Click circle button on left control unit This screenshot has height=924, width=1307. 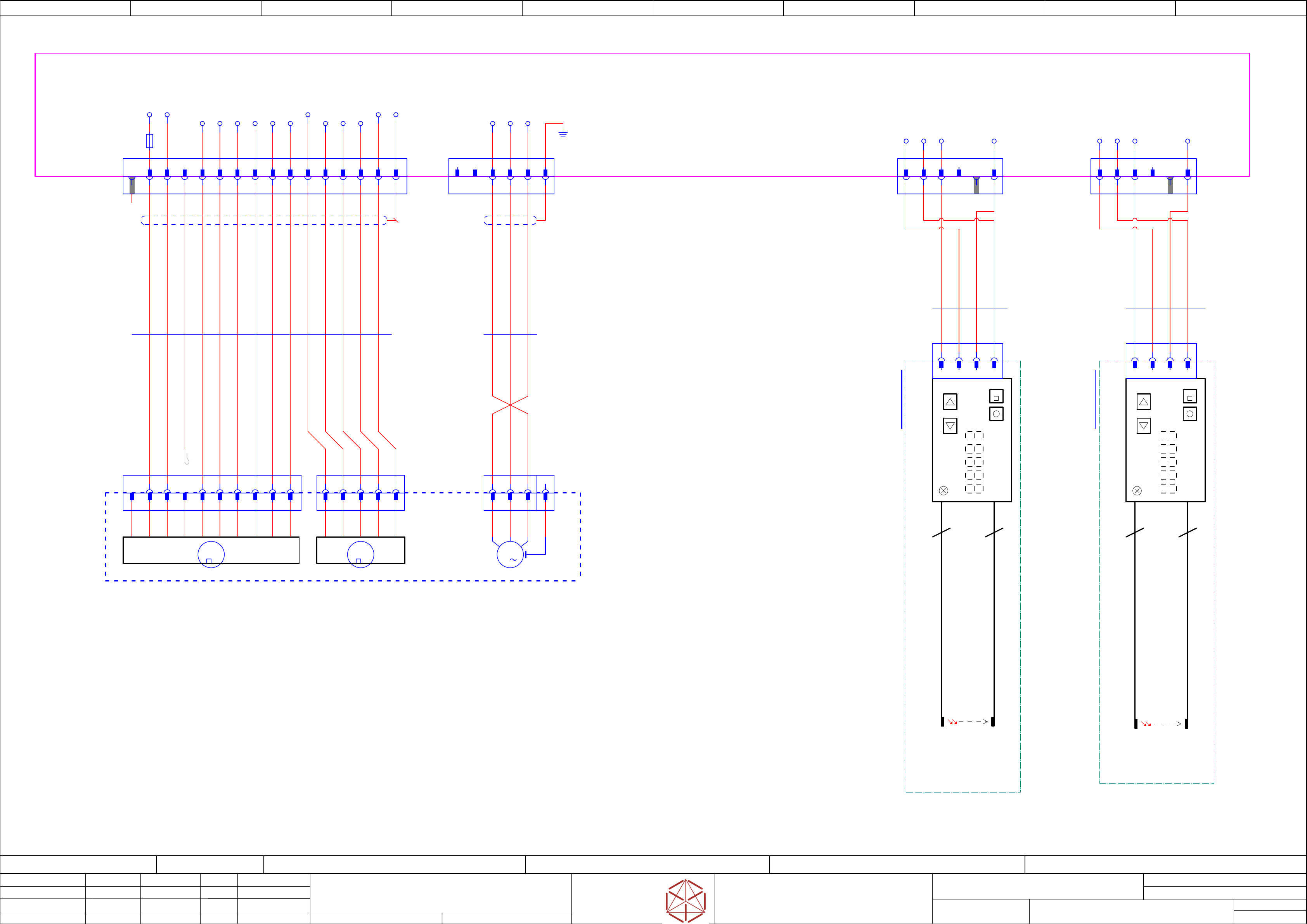click(x=996, y=414)
